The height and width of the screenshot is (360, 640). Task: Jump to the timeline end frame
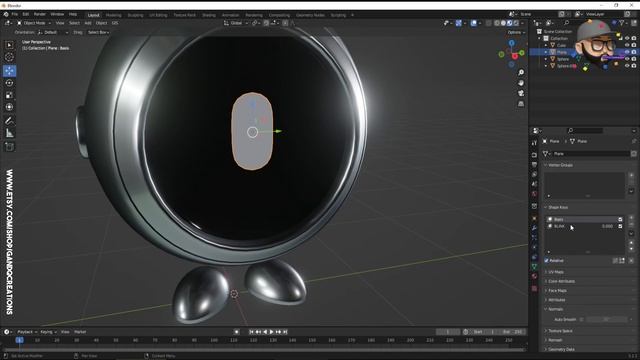click(285, 332)
